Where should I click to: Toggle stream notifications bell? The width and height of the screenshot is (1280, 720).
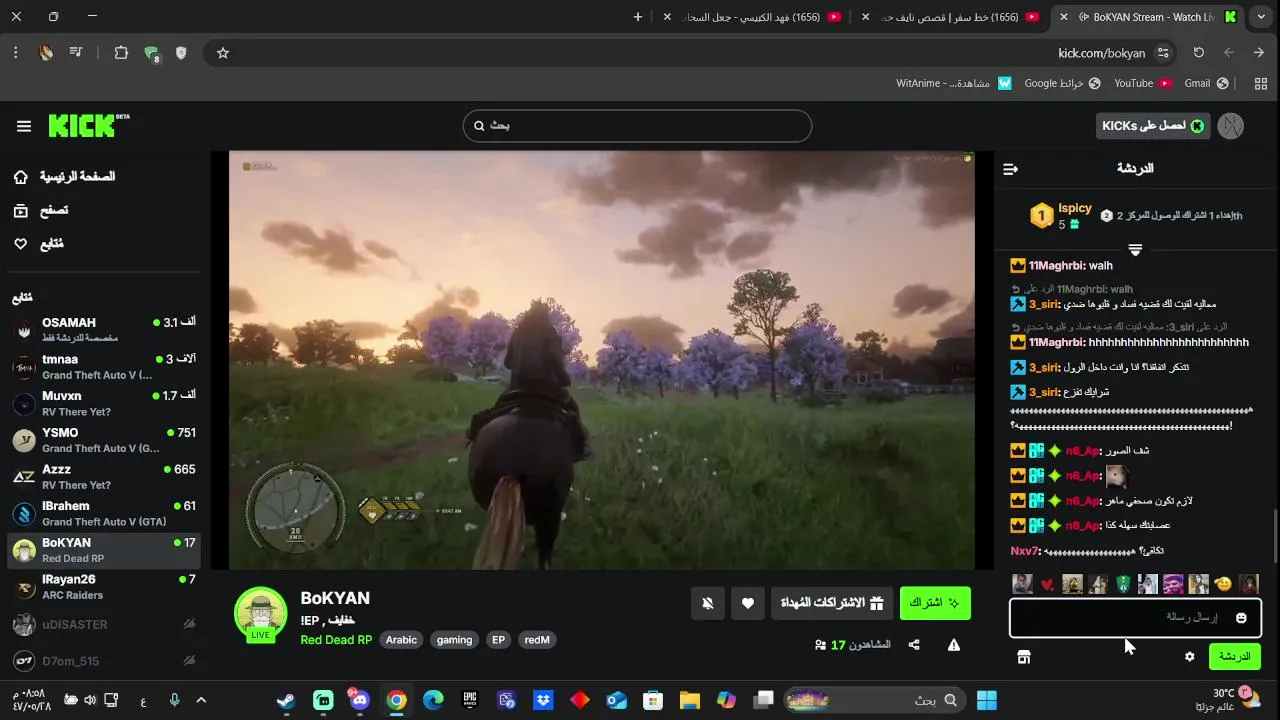coord(708,603)
